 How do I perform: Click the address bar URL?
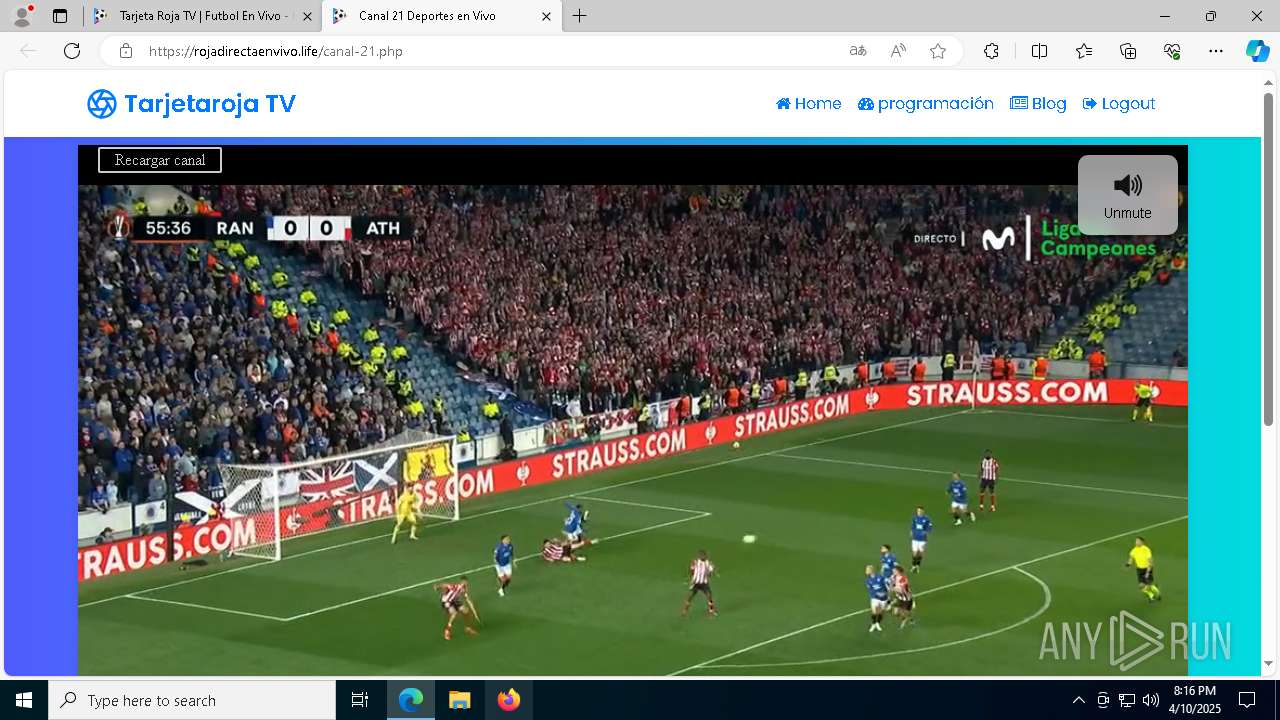coord(276,51)
